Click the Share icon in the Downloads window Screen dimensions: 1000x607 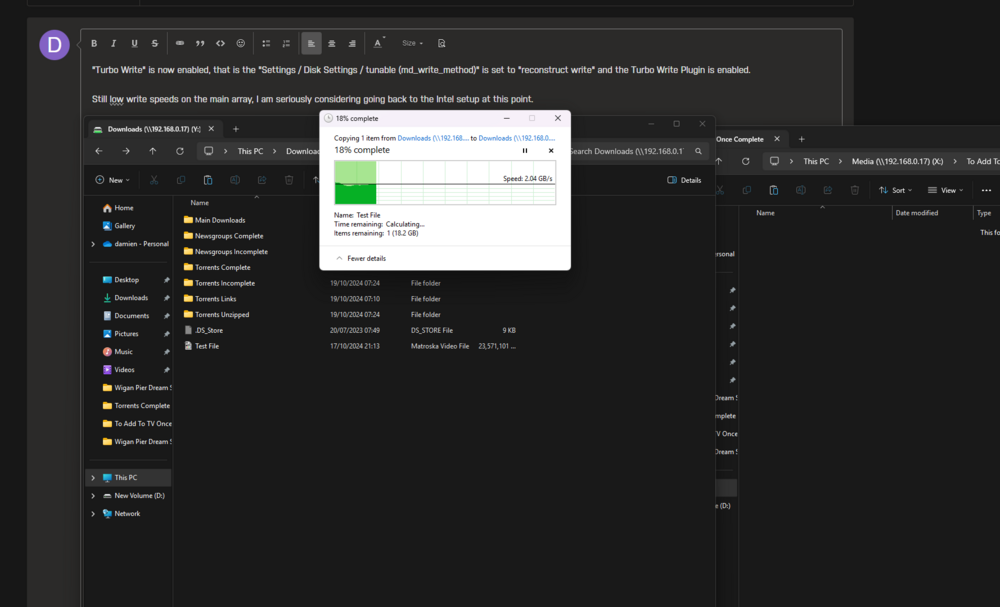(x=261, y=180)
